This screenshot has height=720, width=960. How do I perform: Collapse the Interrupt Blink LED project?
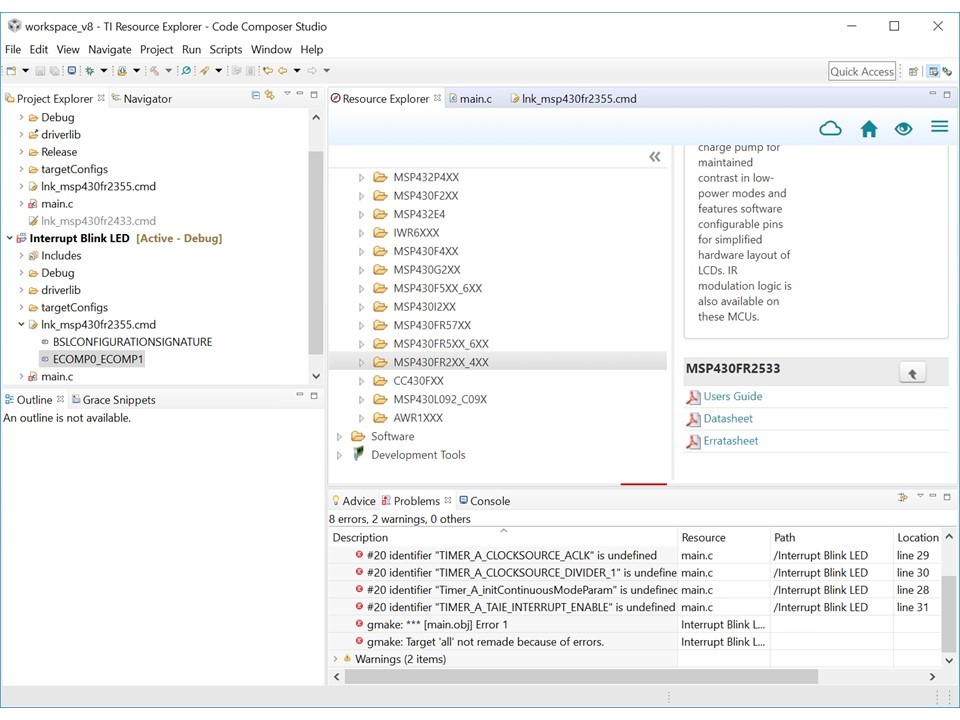tap(10, 238)
